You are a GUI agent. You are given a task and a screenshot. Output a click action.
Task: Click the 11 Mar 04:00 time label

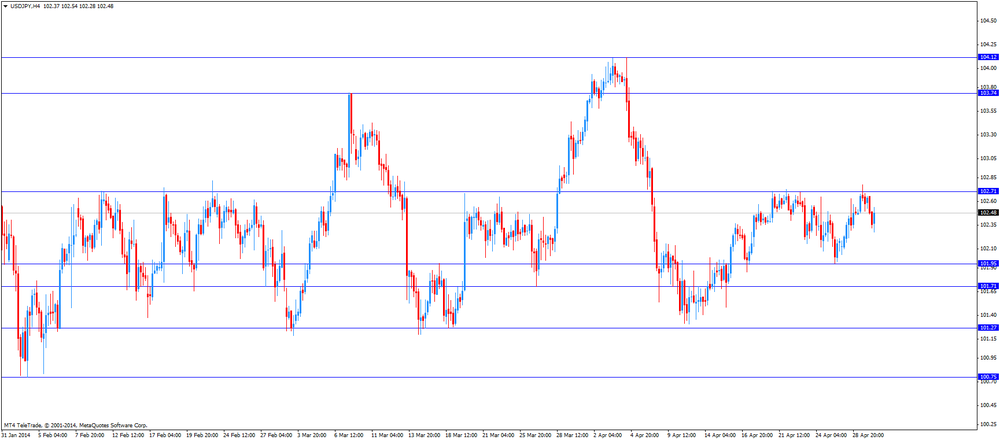pos(385,436)
